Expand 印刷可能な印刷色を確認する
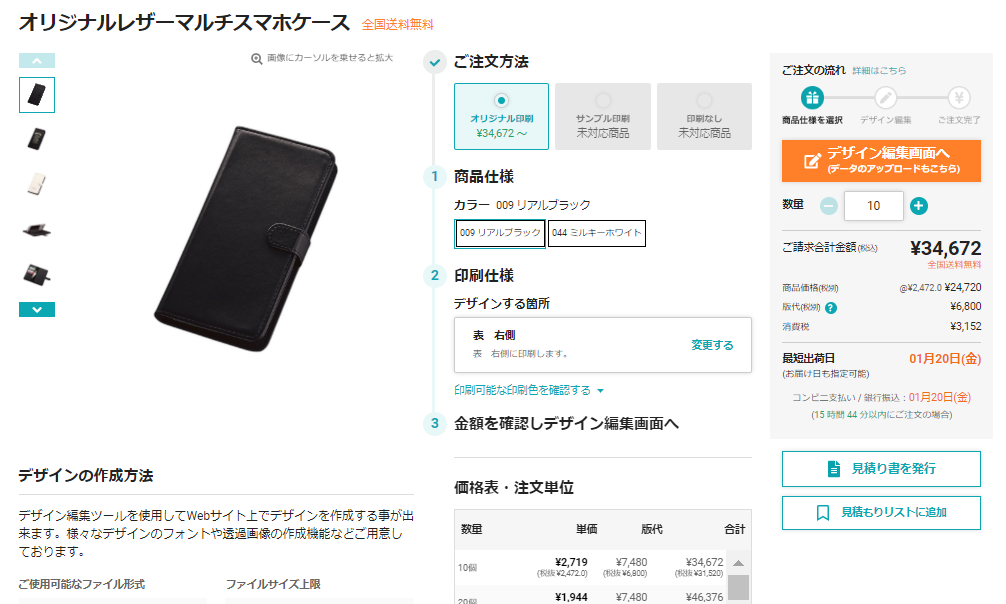1006x604 pixels. (x=529, y=390)
